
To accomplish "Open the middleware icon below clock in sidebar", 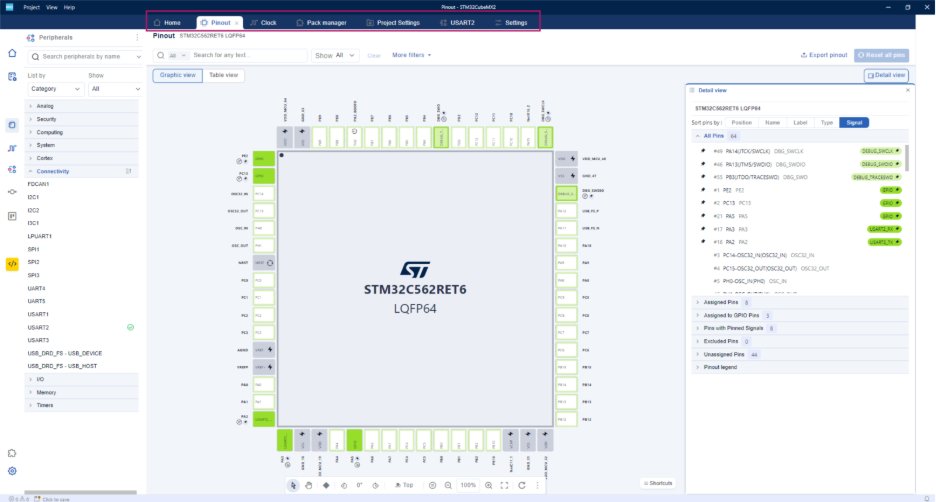I will pyautogui.click(x=12, y=170).
